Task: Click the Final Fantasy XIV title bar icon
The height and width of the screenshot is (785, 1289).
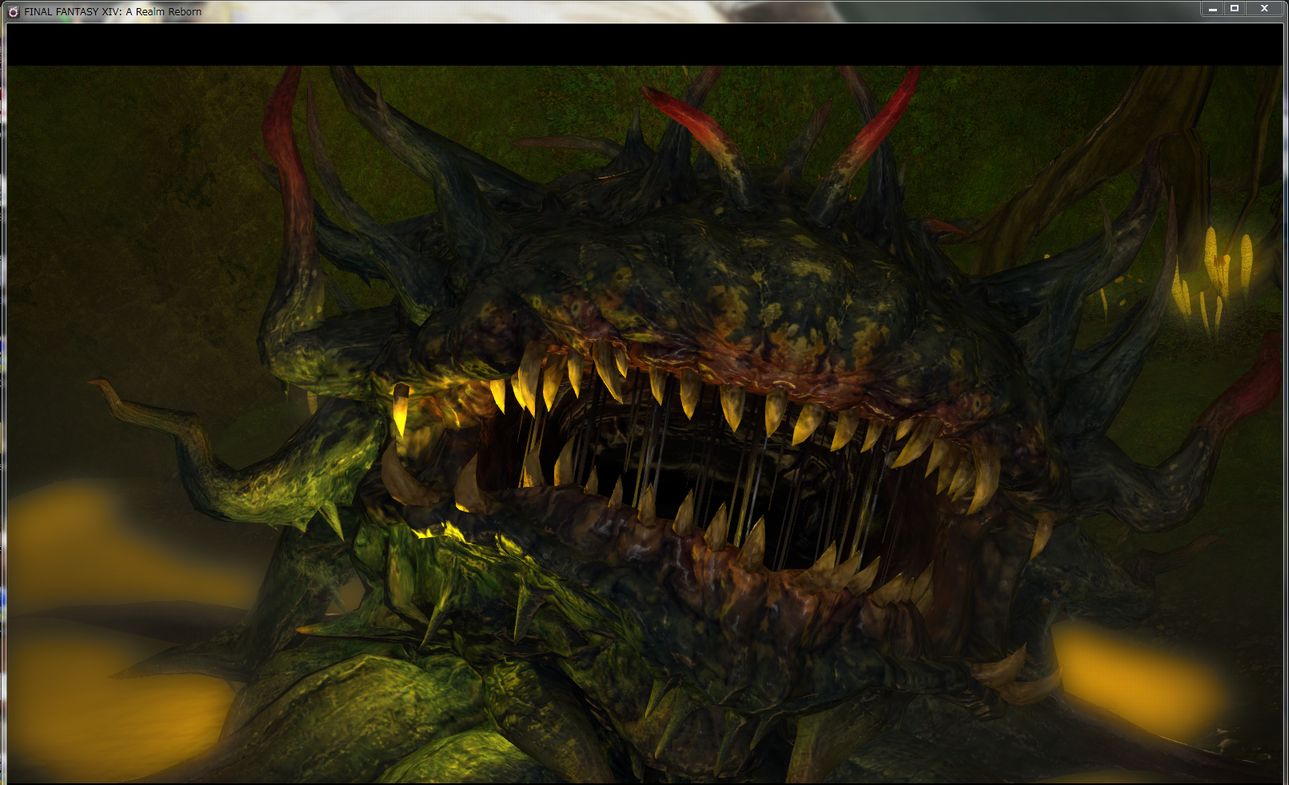Action: (x=13, y=11)
